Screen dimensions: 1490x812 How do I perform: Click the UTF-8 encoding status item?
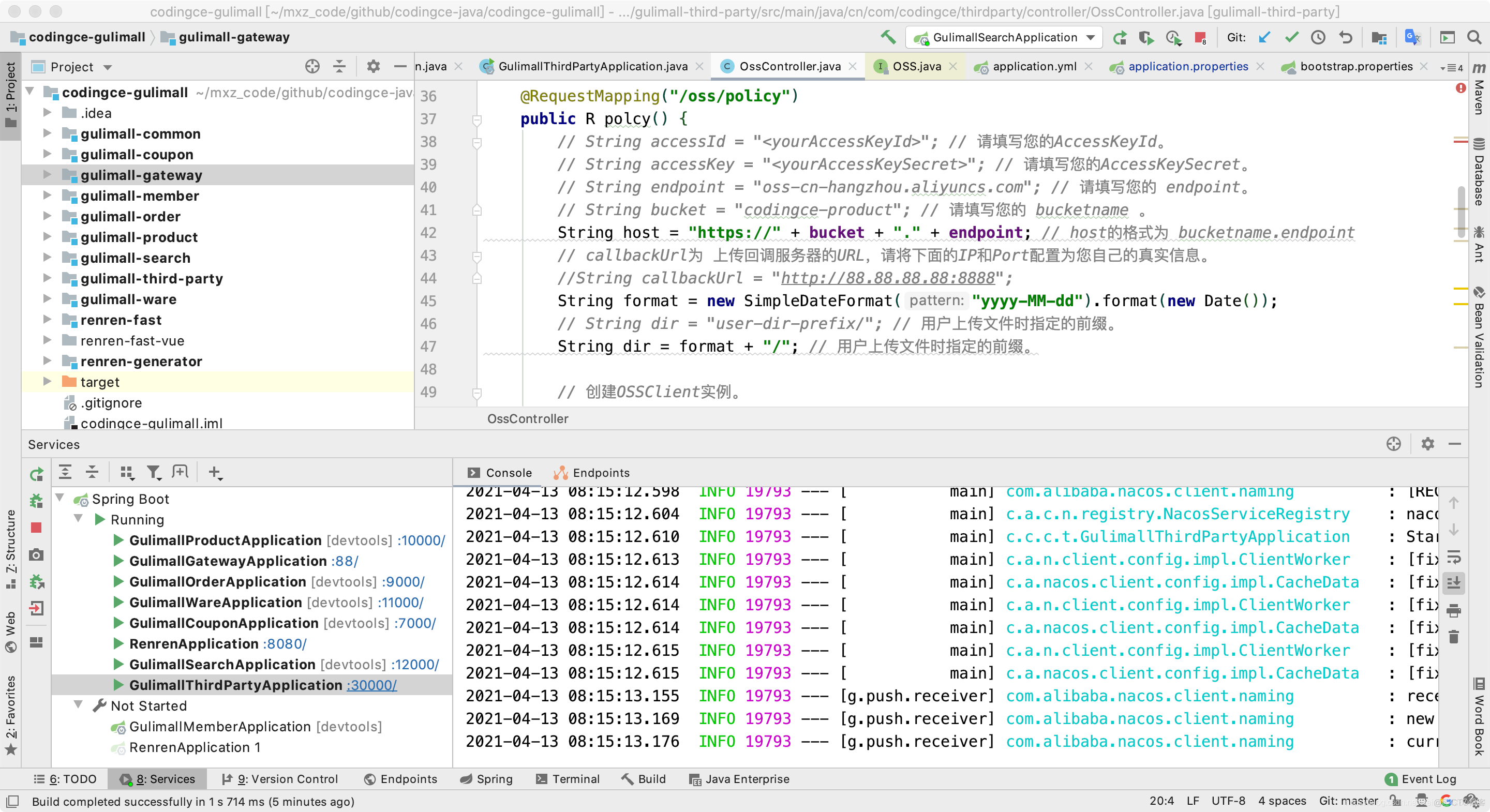point(1228,801)
